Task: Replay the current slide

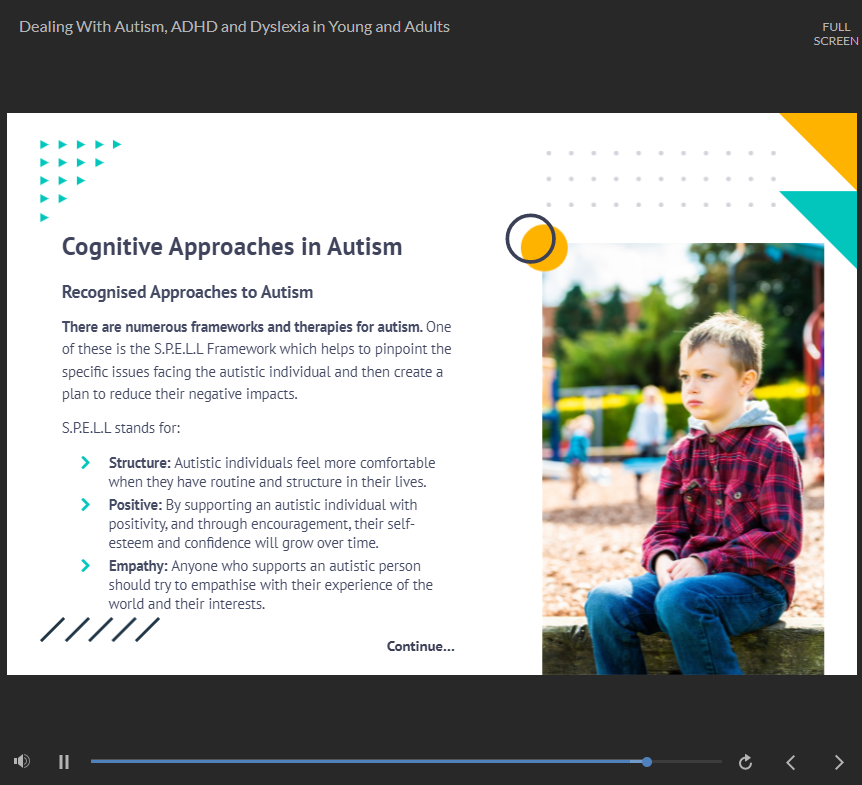Action: coord(745,762)
